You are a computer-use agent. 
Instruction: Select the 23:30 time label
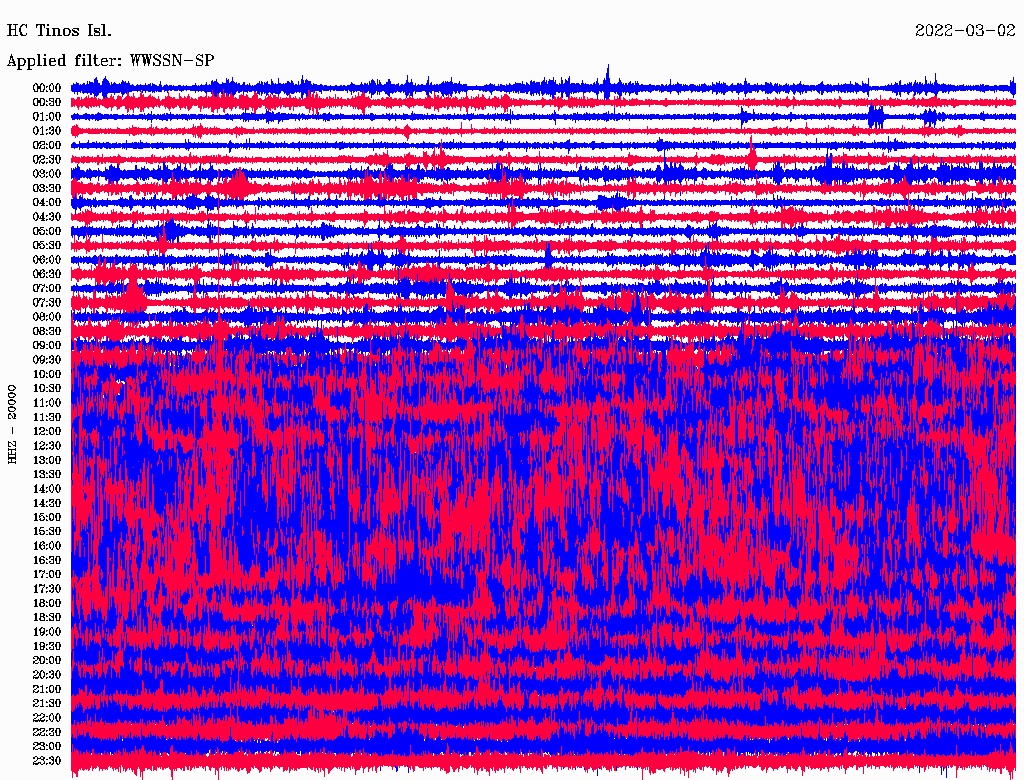pyautogui.click(x=47, y=760)
